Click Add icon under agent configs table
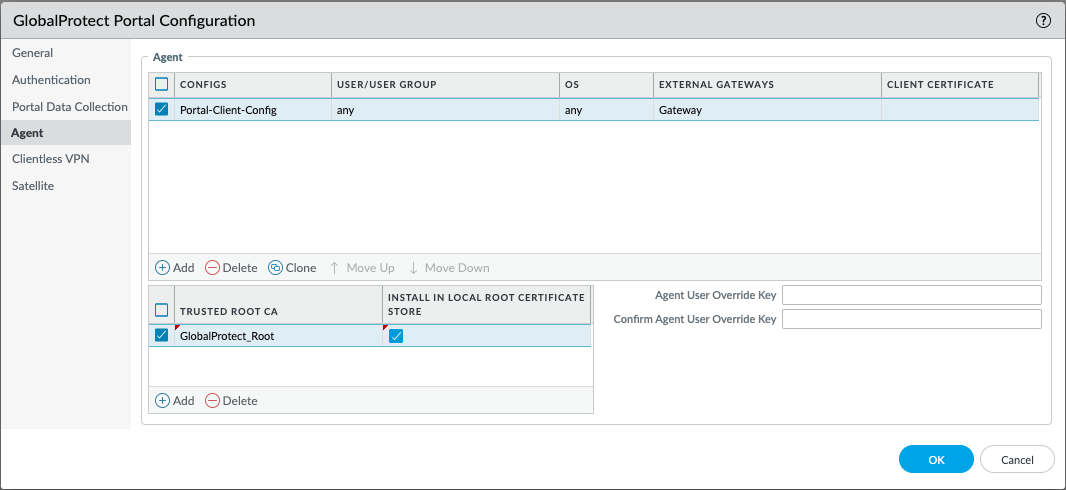1066x490 pixels. [x=163, y=268]
